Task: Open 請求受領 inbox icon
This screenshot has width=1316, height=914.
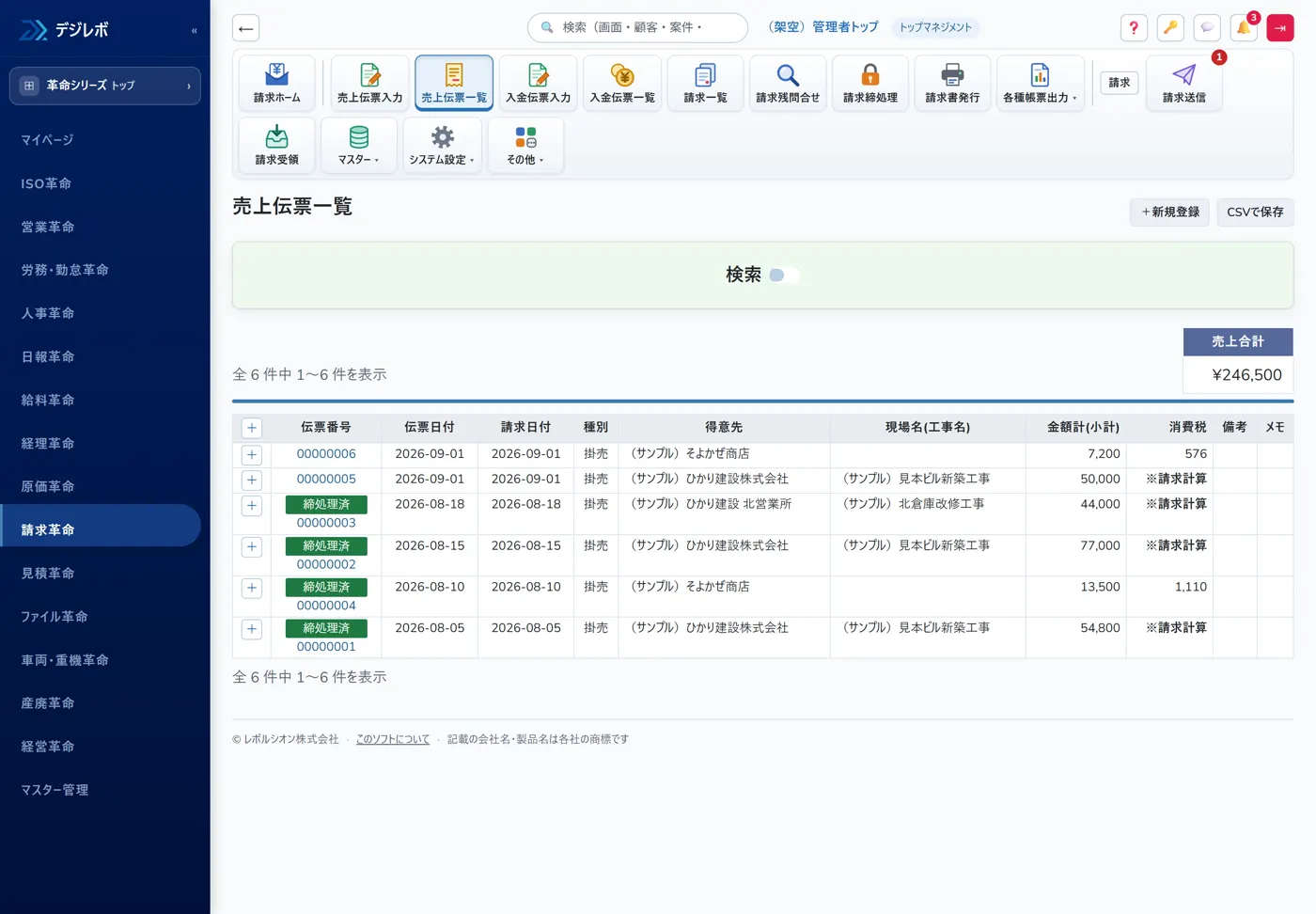Action: (x=276, y=146)
